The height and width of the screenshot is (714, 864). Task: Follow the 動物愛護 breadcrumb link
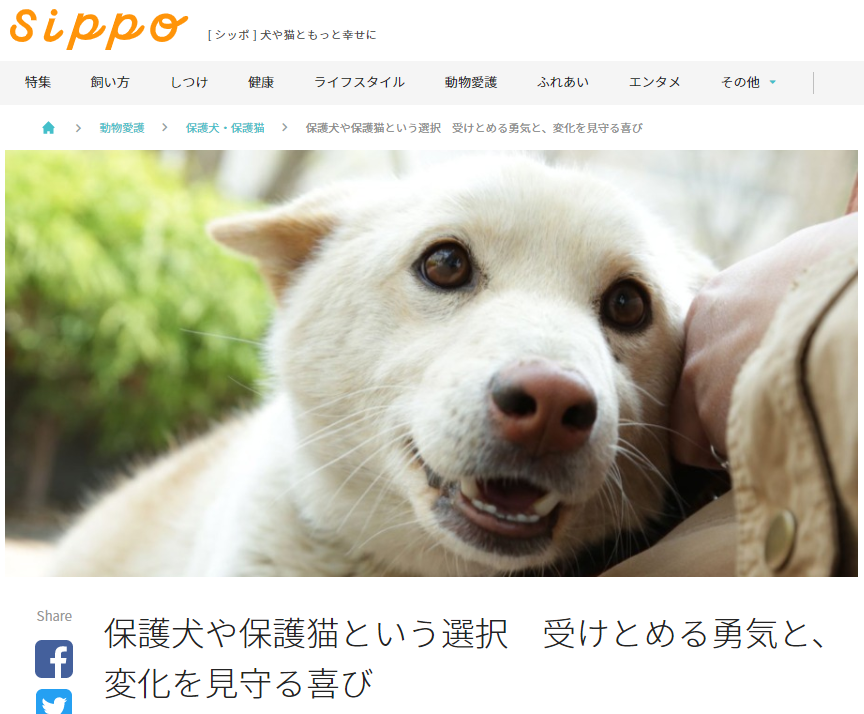(122, 128)
